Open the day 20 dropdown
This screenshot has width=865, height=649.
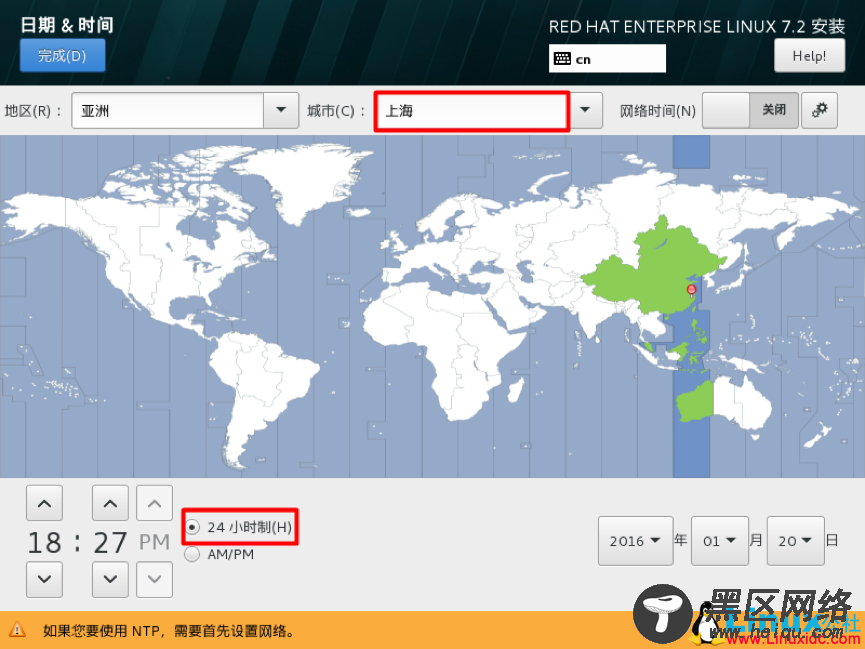[795, 541]
